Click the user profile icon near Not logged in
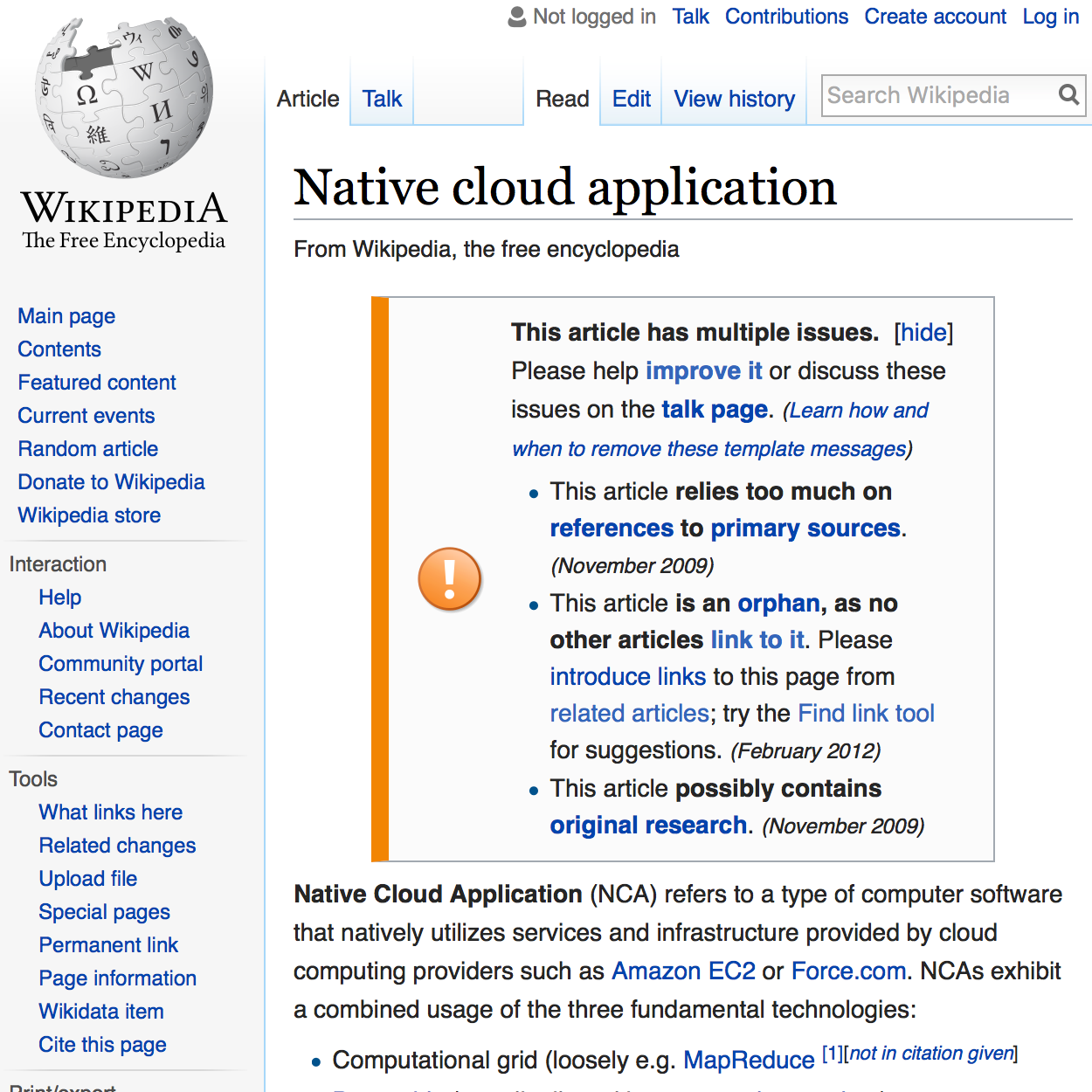The width and height of the screenshot is (1092, 1092). click(x=515, y=16)
